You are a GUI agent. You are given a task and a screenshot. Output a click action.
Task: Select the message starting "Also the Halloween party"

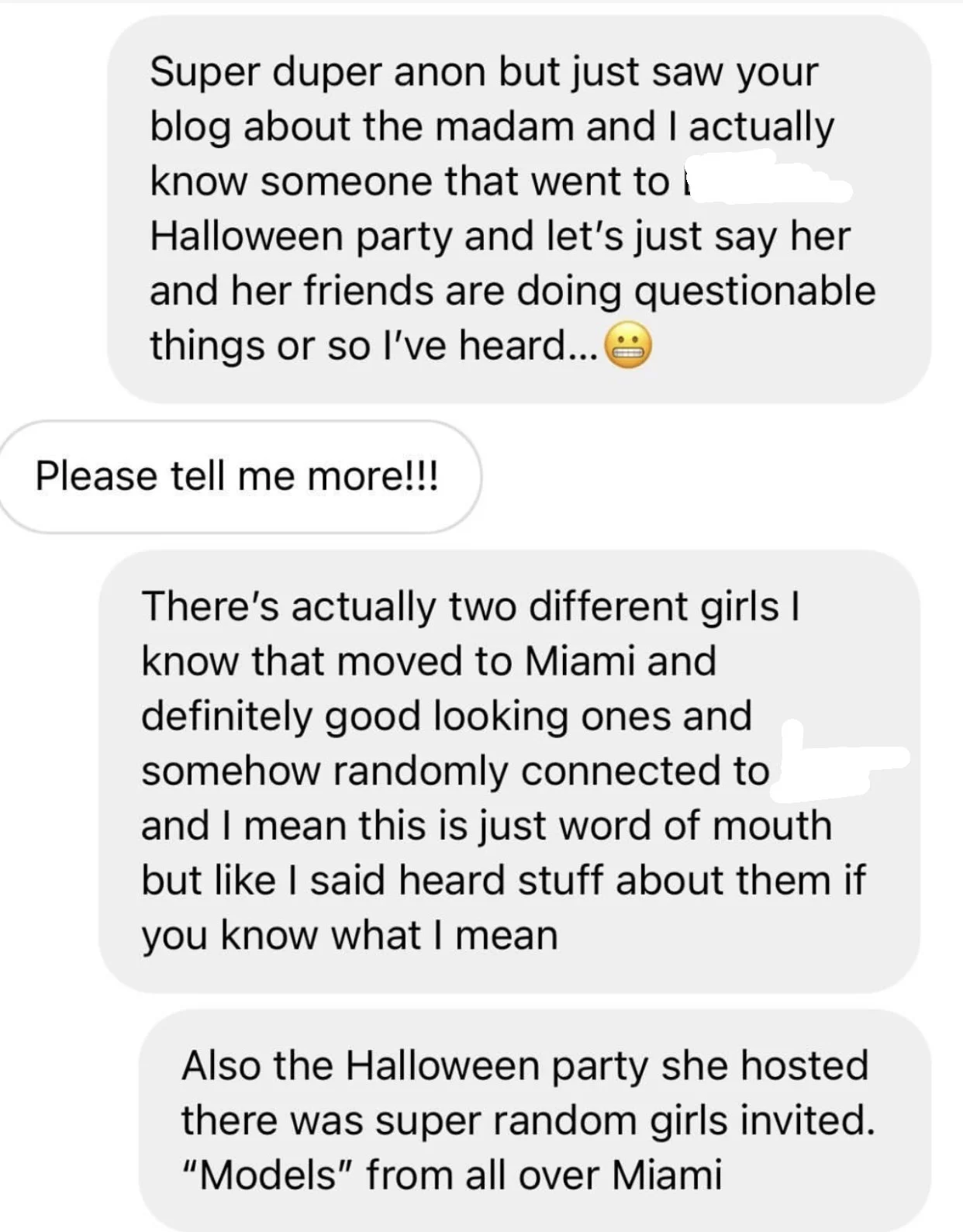point(535,1120)
